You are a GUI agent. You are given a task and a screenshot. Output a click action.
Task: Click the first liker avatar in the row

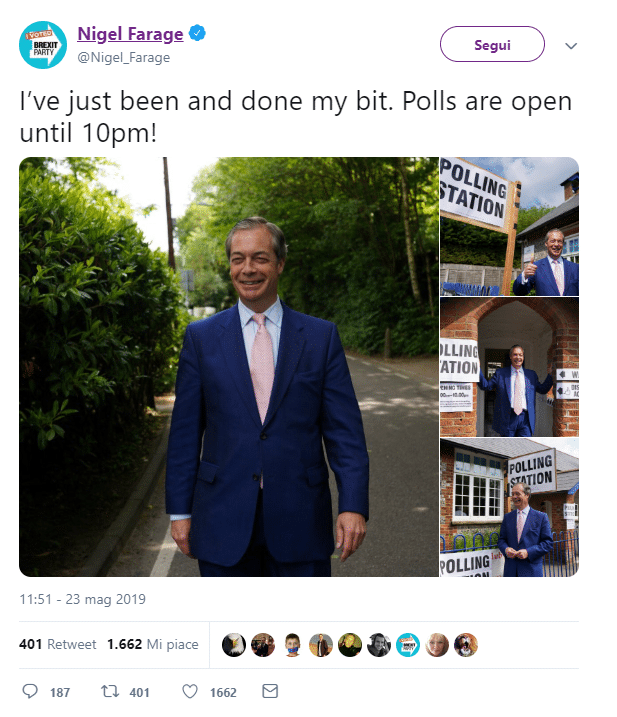(x=233, y=644)
